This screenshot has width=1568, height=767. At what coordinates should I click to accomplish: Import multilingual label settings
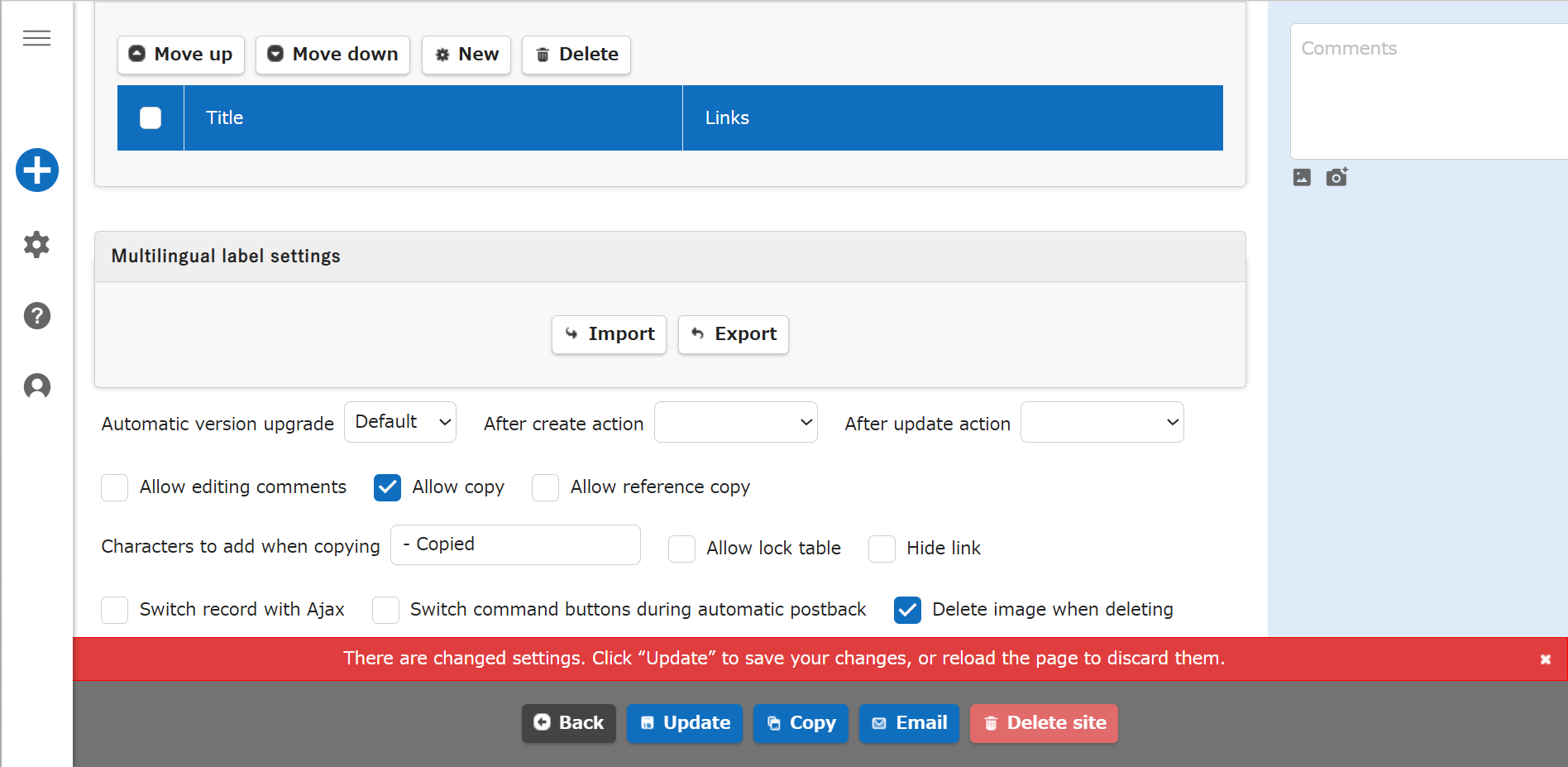click(609, 334)
